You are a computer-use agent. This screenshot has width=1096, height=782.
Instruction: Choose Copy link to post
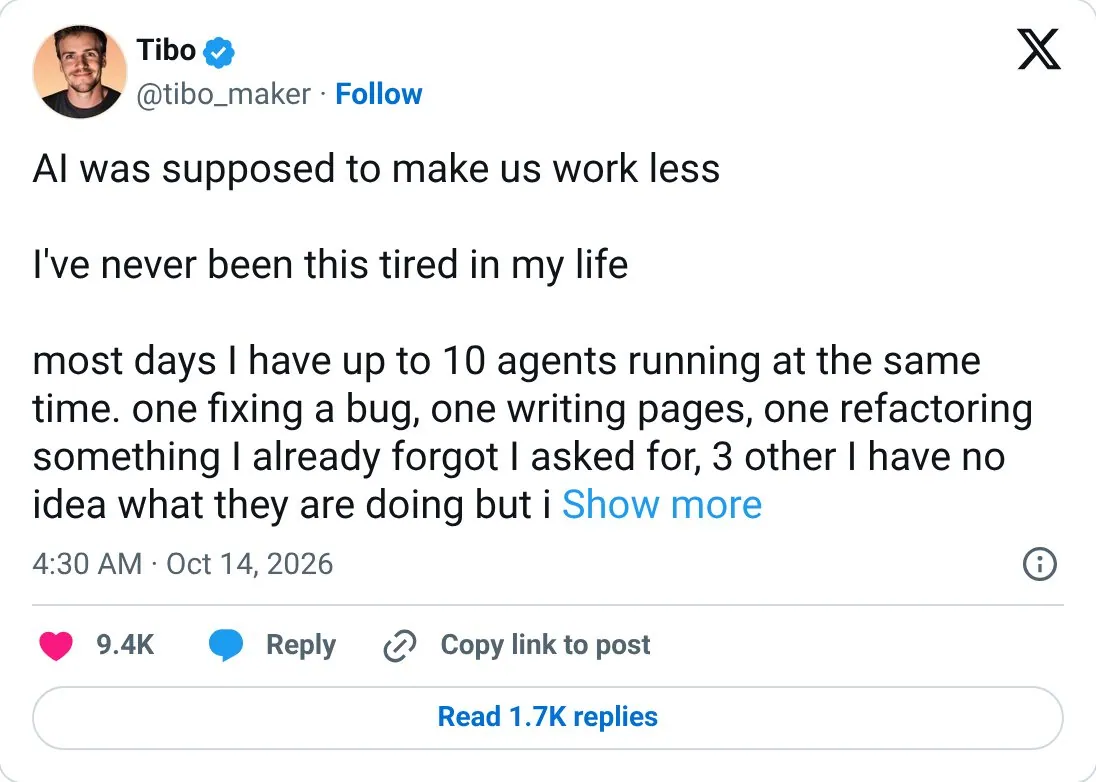coord(545,644)
